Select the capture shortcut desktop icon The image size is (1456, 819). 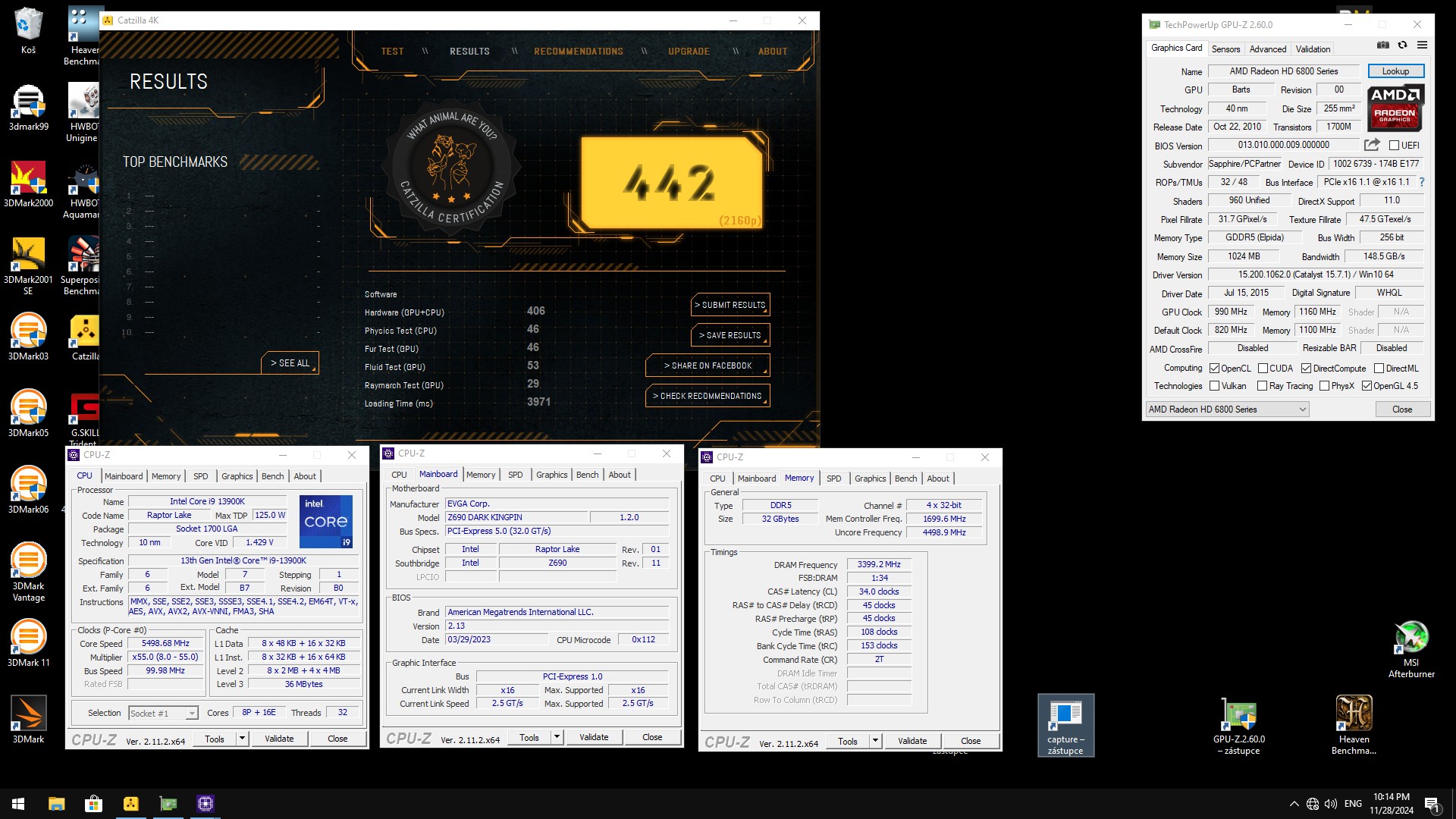point(1065,726)
